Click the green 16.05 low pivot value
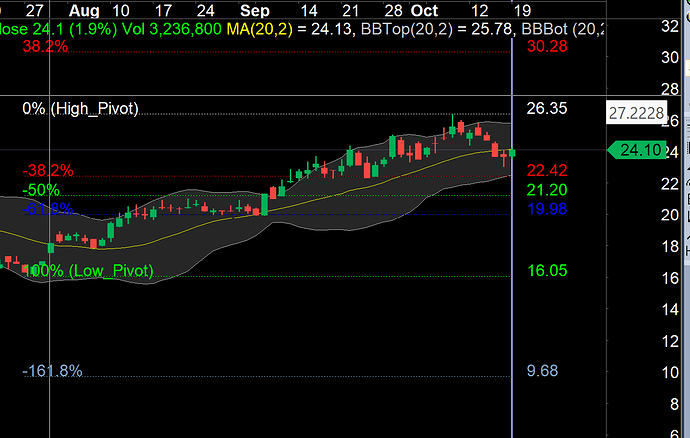Screen dimensions: 690x438 (x=547, y=271)
